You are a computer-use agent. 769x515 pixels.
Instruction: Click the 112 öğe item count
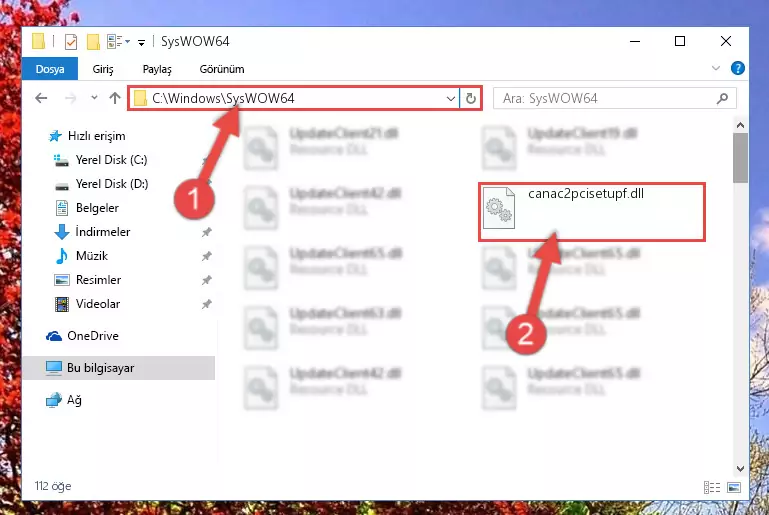[52, 486]
